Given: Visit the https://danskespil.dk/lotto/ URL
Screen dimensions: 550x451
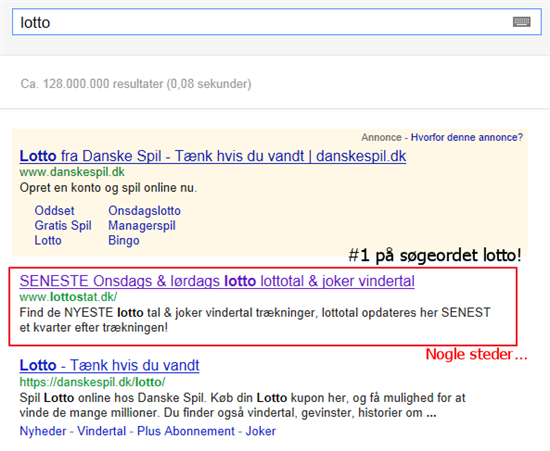Looking at the screenshot, I should pyautogui.click(x=92, y=382).
